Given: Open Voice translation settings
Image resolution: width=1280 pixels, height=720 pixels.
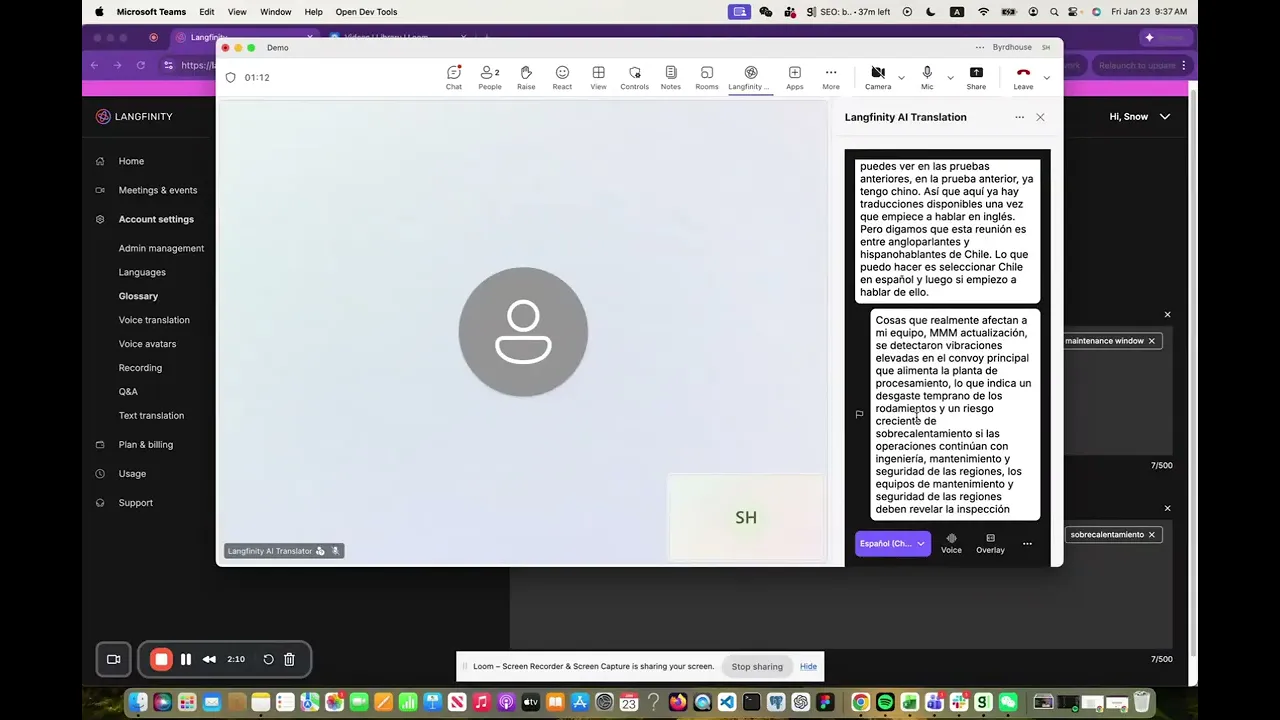Looking at the screenshot, I should coord(154,320).
